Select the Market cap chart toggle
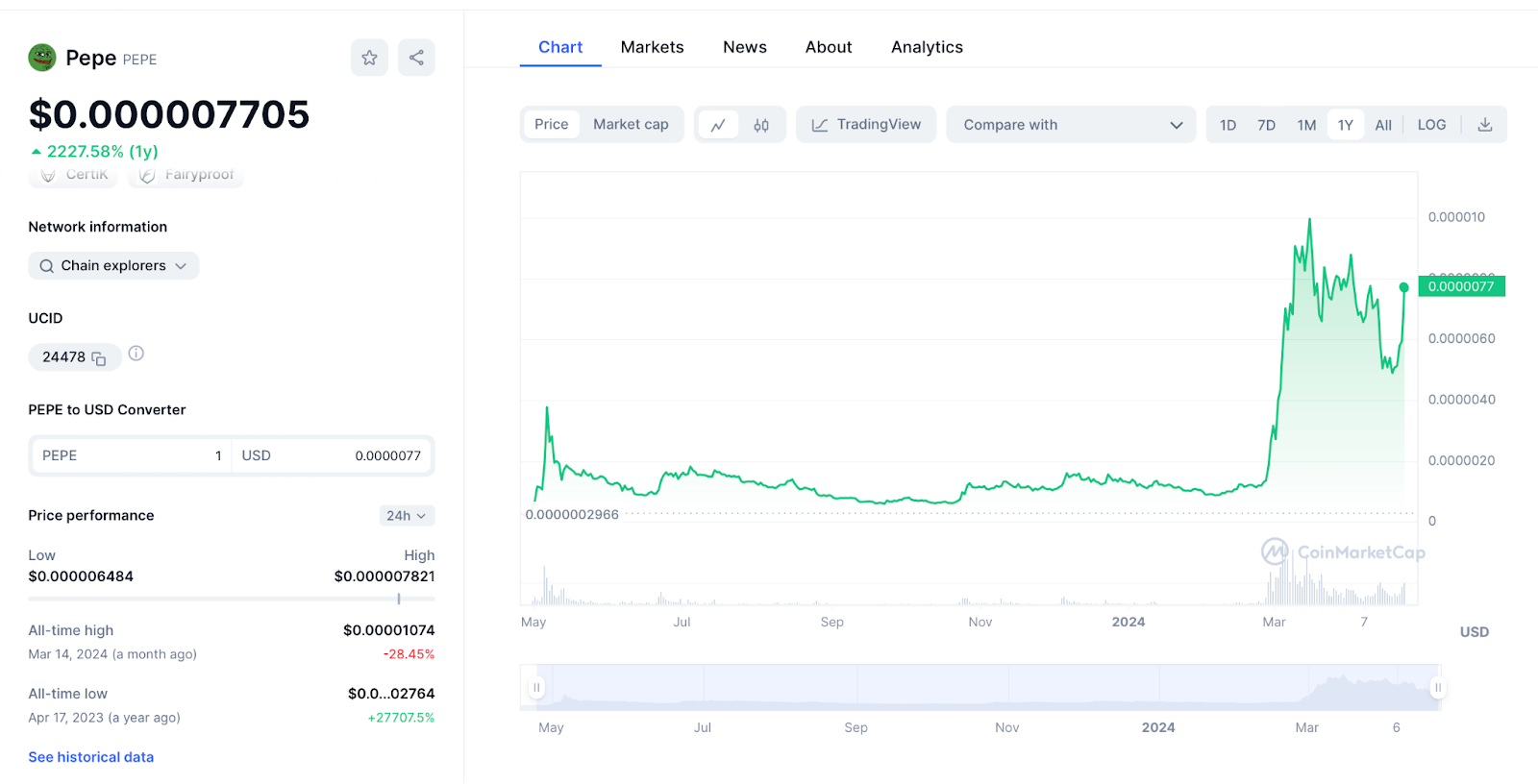Screen dimensions: 1538x784 631,125
